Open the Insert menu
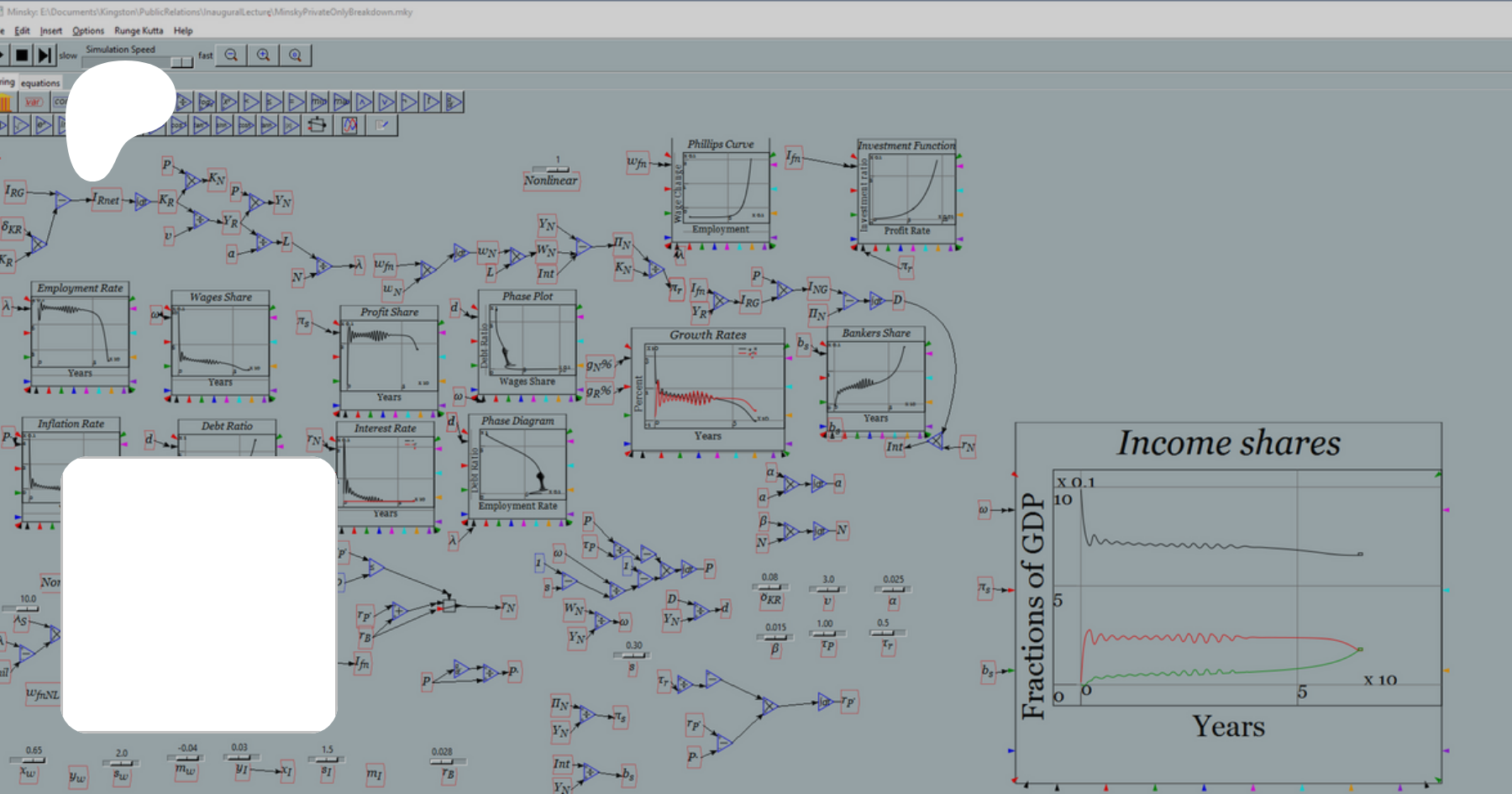The height and width of the screenshot is (794, 1512). point(51,31)
